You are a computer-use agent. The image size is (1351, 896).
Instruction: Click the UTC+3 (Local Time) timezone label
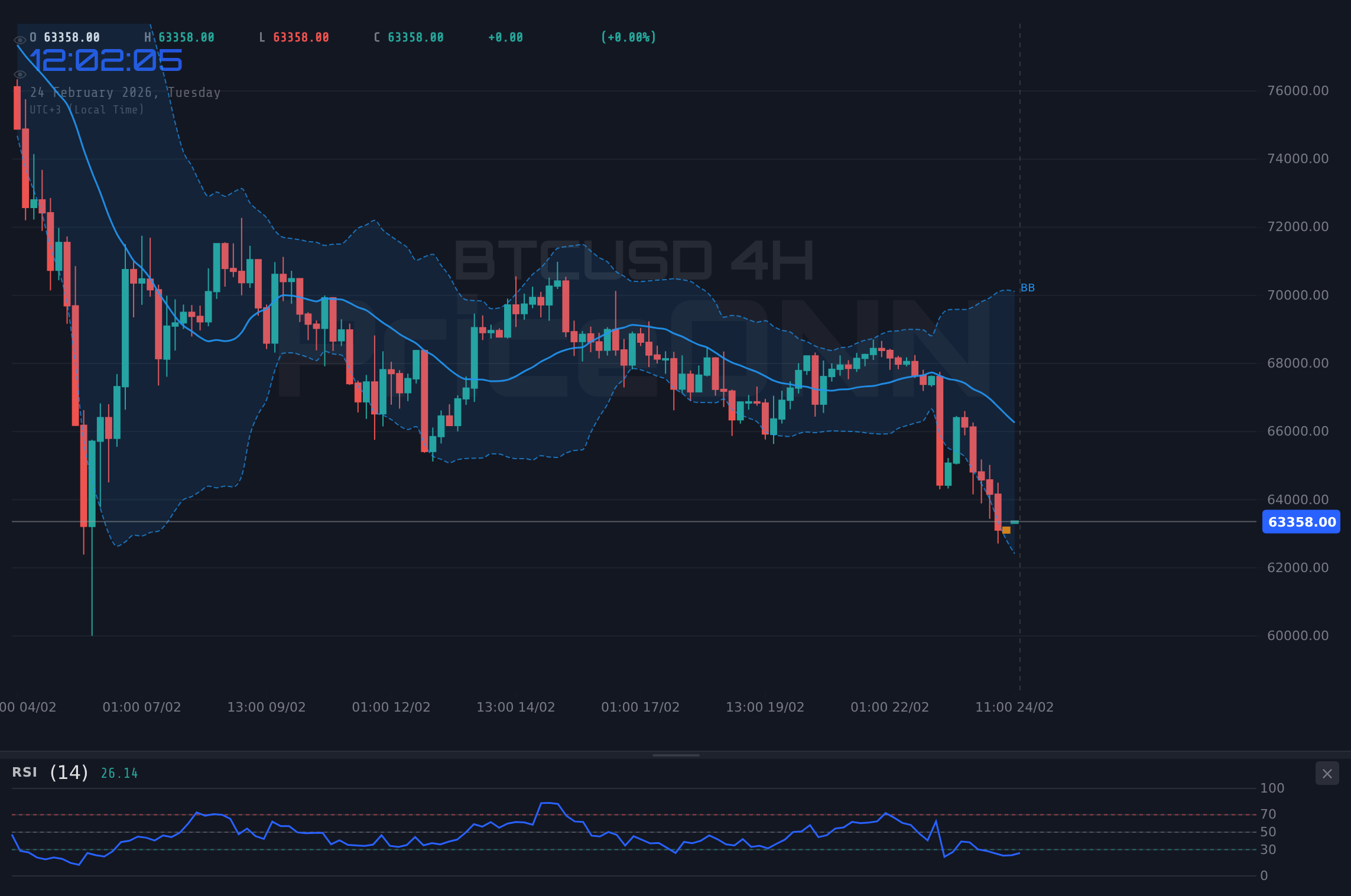pyautogui.click(x=86, y=109)
